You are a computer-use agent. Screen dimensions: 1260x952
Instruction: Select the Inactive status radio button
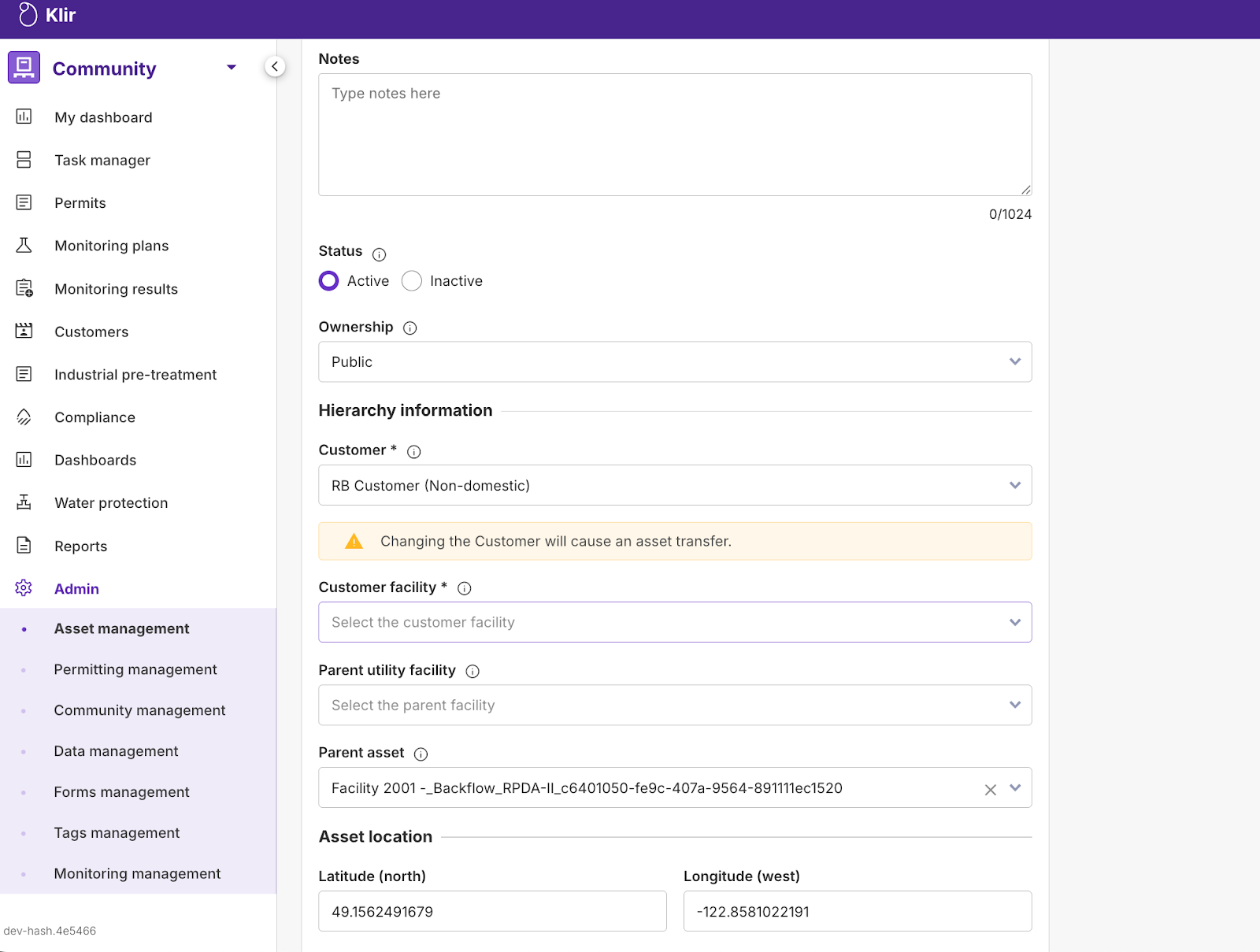412,281
